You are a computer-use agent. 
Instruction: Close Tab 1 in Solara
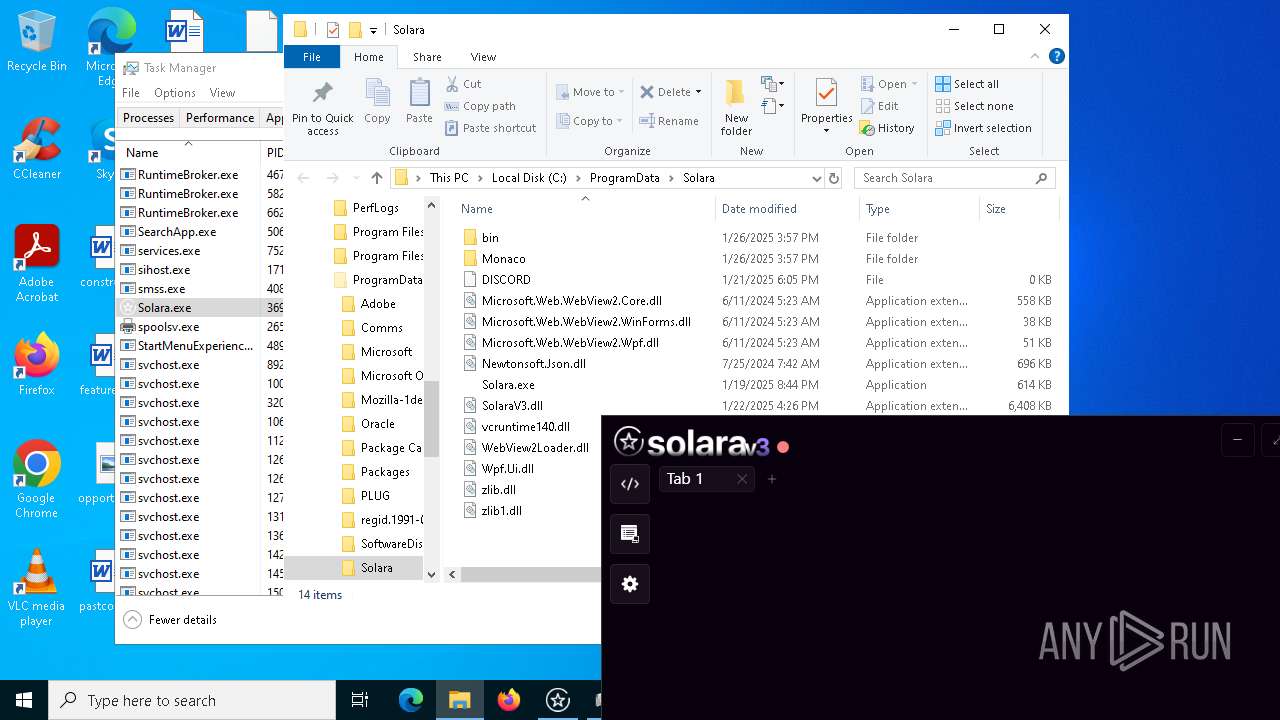coord(742,479)
